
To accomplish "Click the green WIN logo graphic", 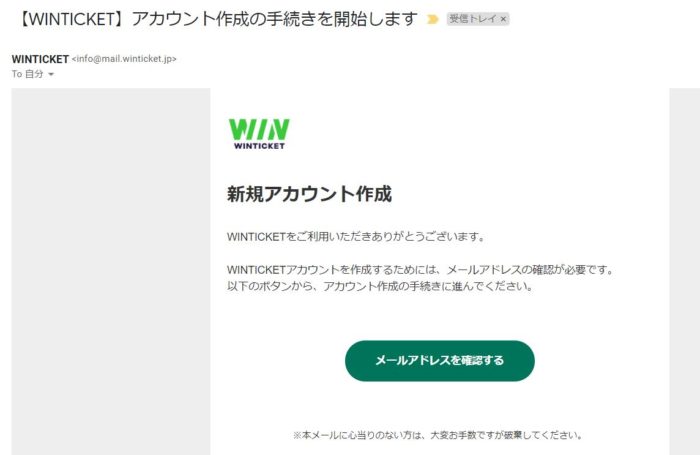I will (259, 129).
